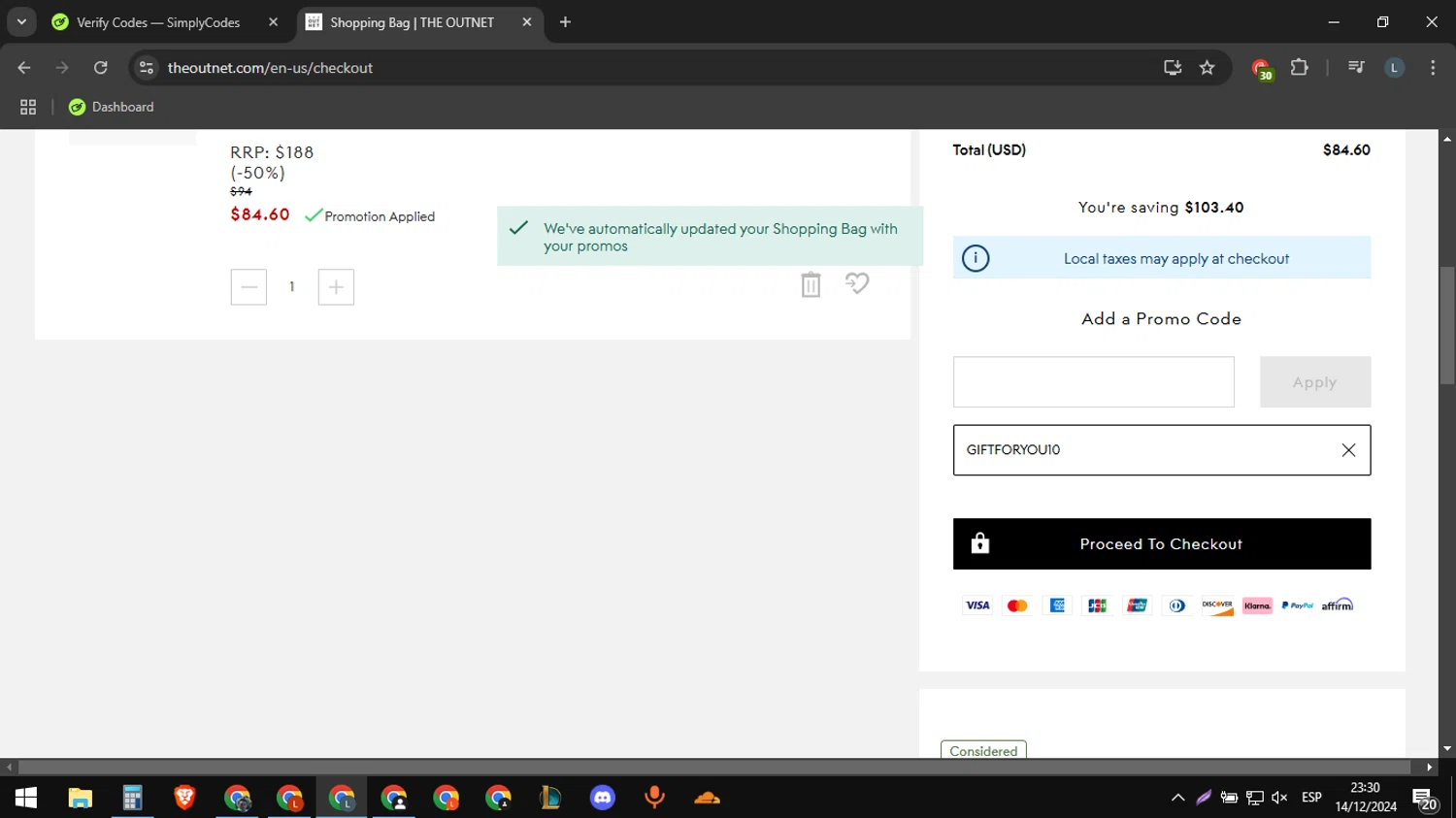Click the Affirm payment icon
Image resolution: width=1456 pixels, height=818 pixels.
click(1338, 605)
